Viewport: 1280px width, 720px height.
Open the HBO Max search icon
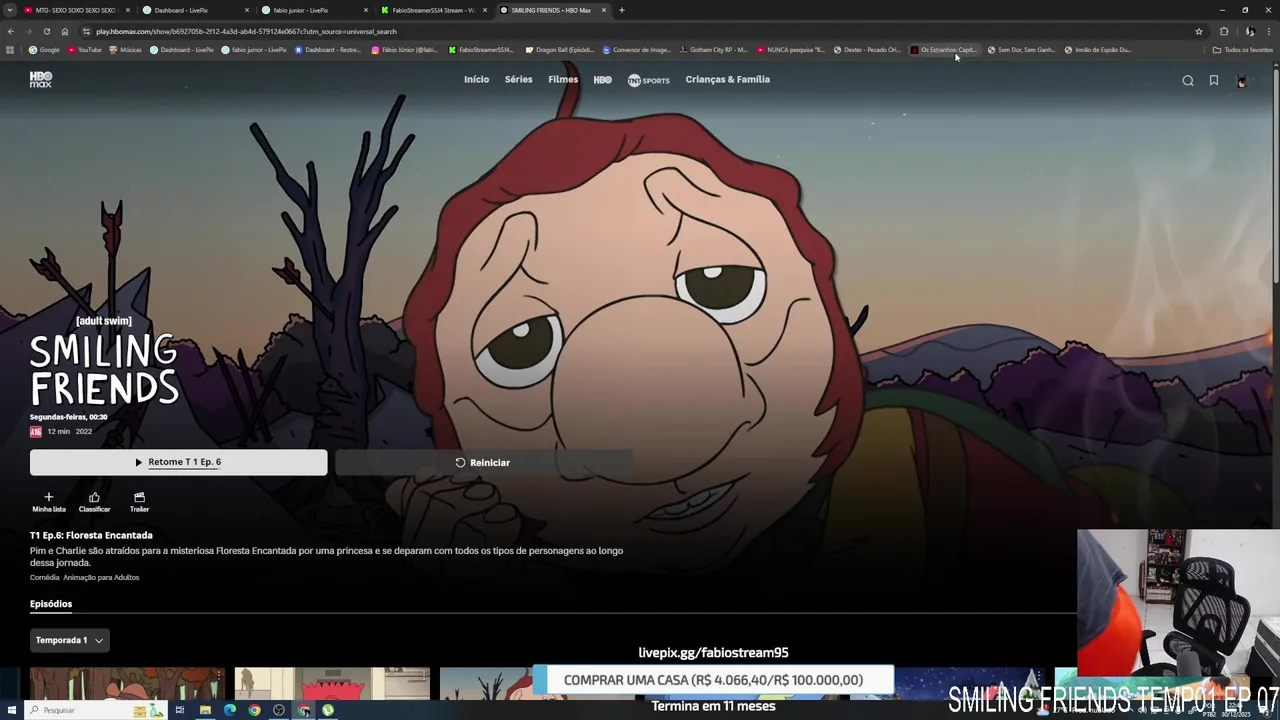1188,81
